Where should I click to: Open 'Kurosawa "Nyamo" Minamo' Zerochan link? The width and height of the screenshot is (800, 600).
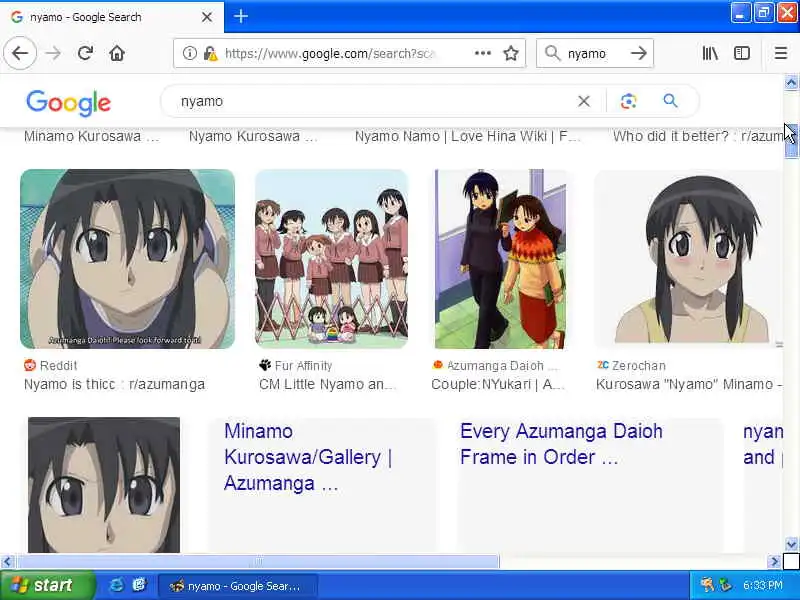pyautogui.click(x=689, y=384)
